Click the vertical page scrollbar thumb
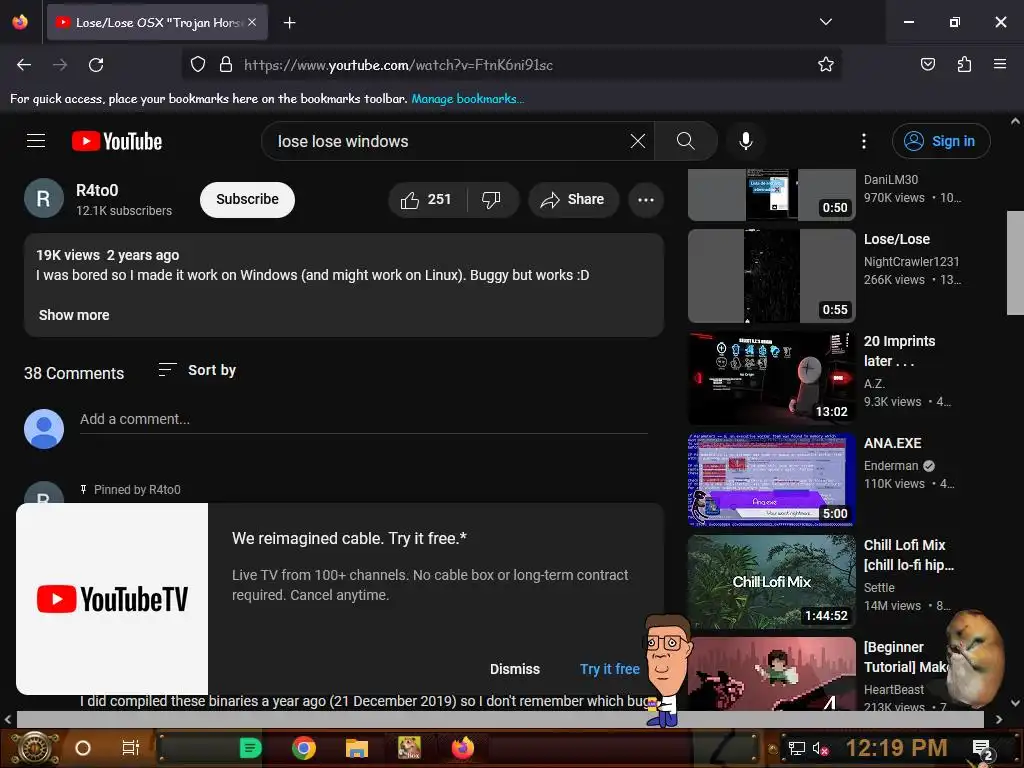 click(1015, 263)
